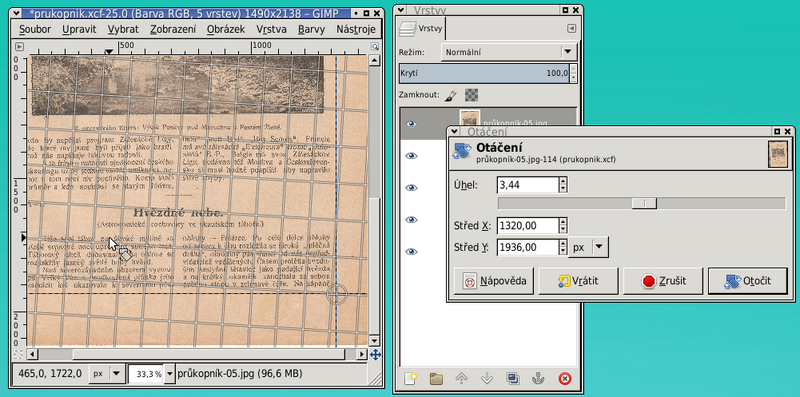800x397 pixels.
Task: Lower the layer with down arrow icon
Action: (487, 379)
